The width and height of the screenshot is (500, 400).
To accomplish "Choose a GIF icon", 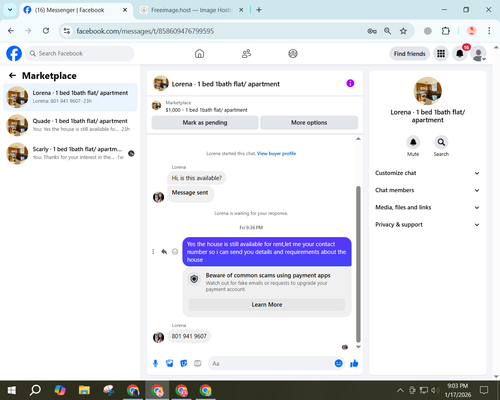I will (198, 363).
